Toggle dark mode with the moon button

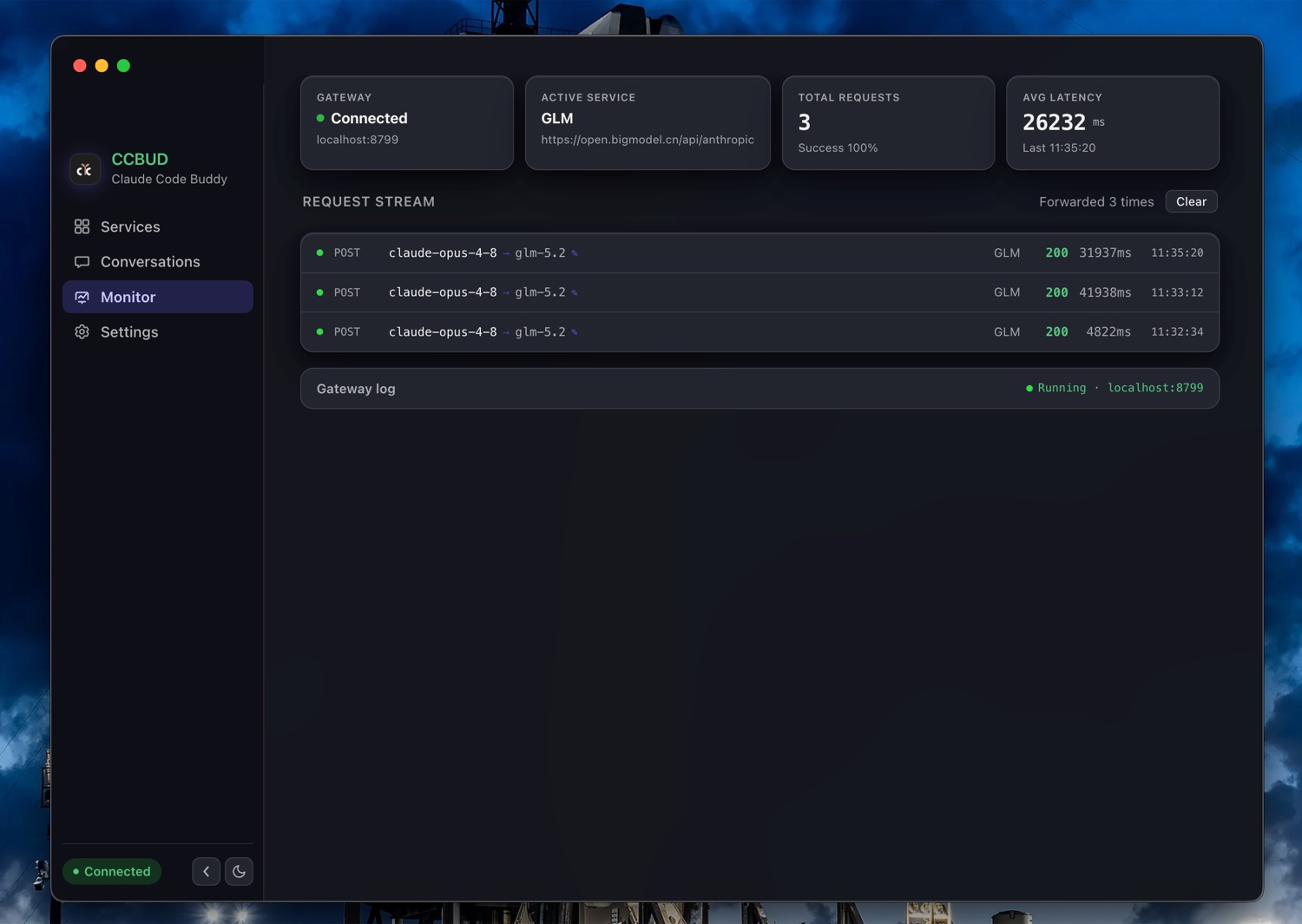pyautogui.click(x=239, y=871)
